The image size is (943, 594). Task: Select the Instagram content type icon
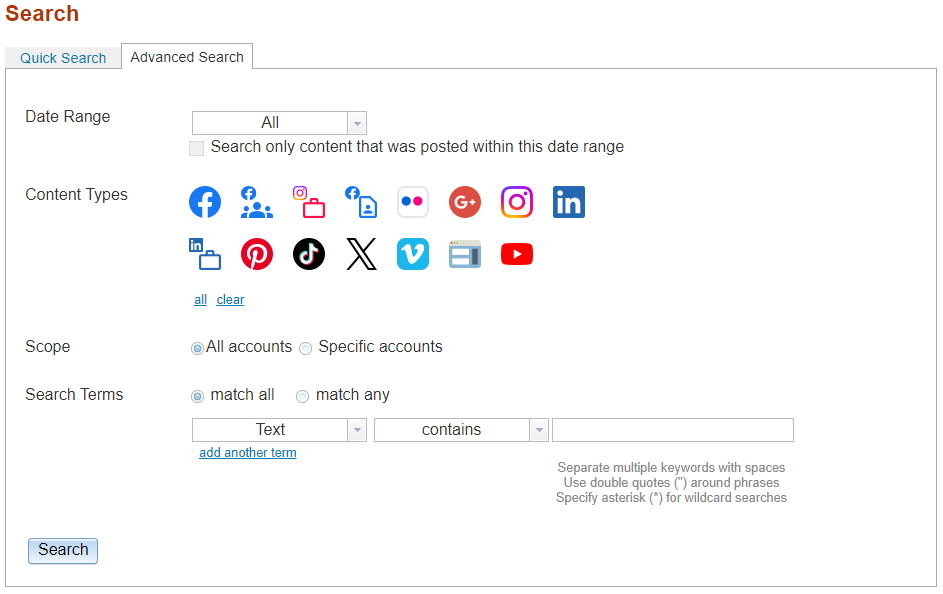point(517,202)
